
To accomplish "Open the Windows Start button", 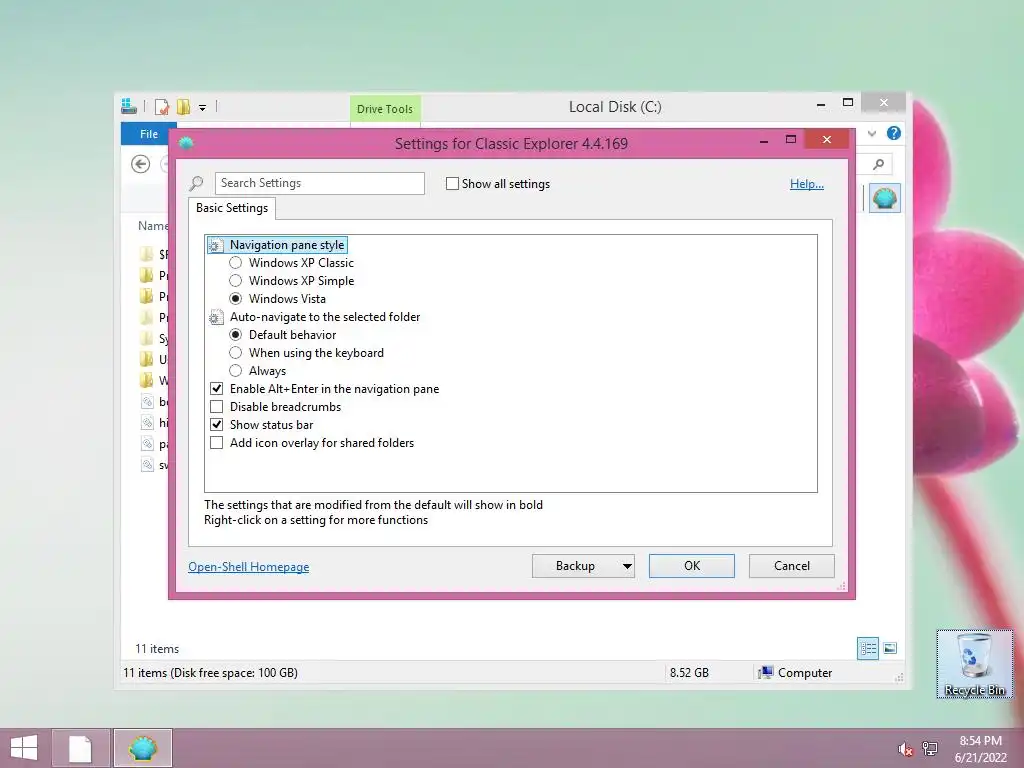I will 24,748.
